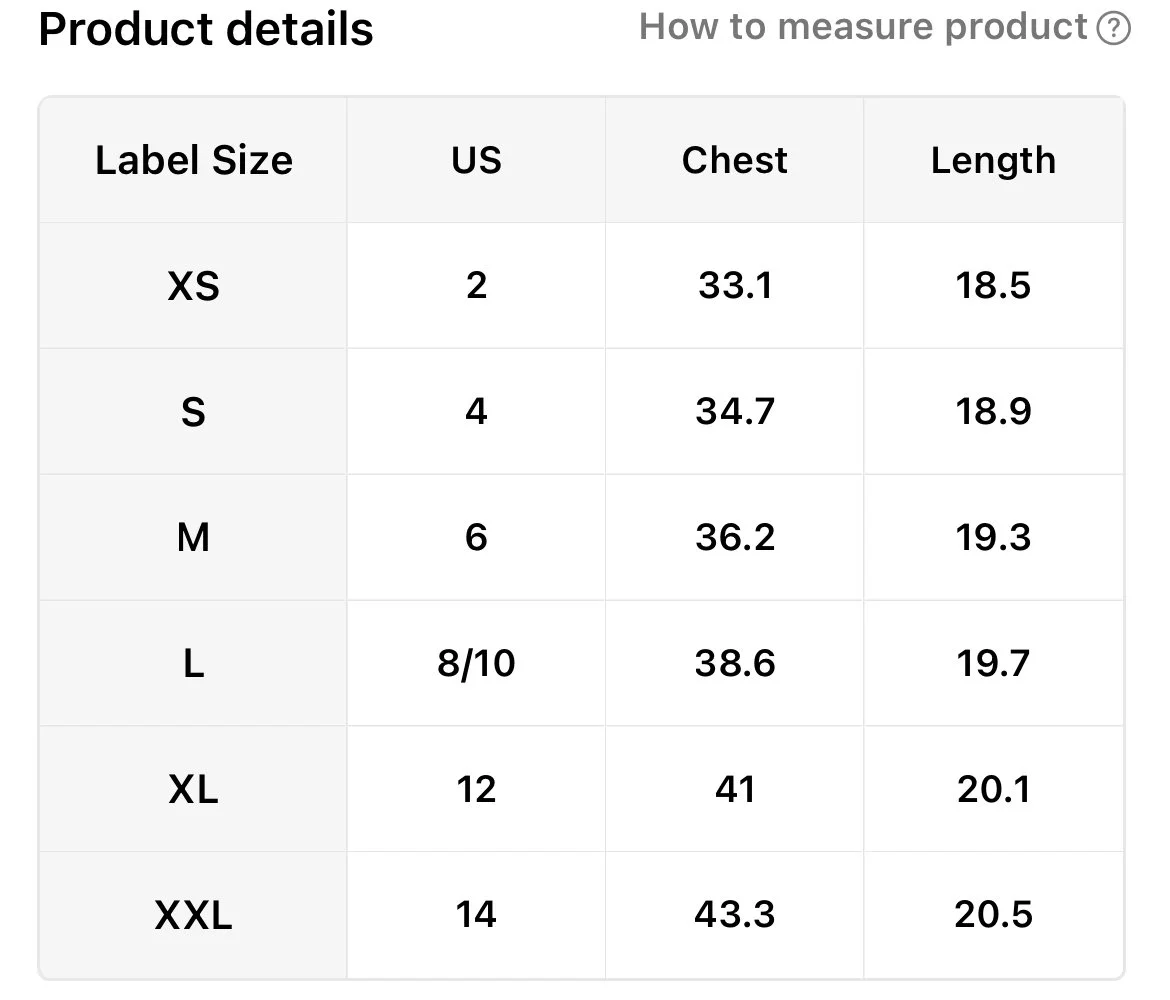Click the question mark help icon
The width and height of the screenshot is (1170, 1000).
(1113, 28)
